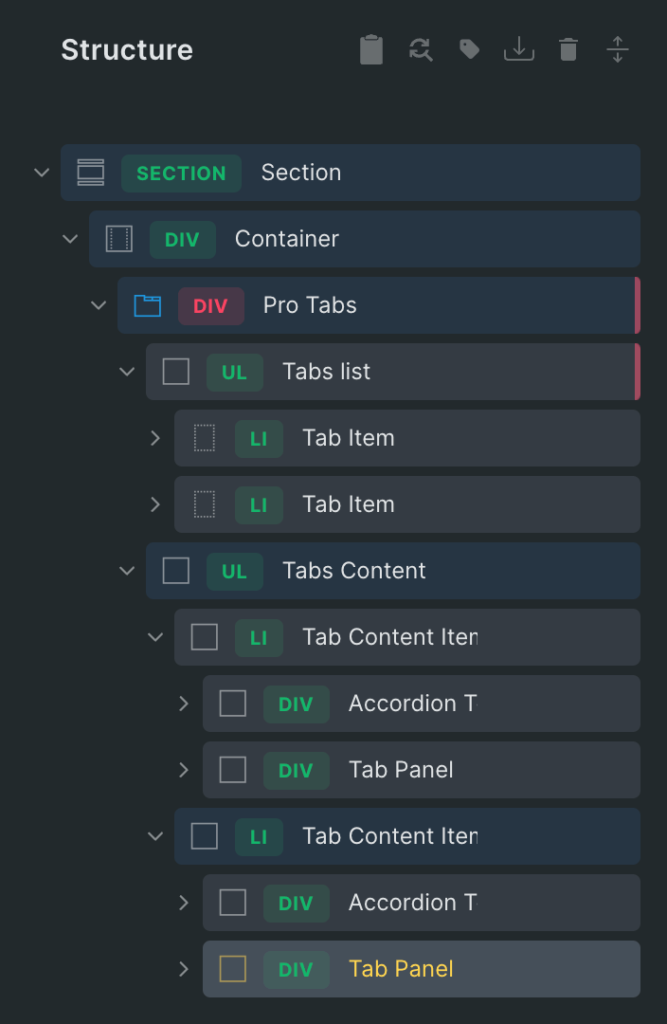Collapse the Section tree node
The image size is (667, 1024).
[41, 172]
